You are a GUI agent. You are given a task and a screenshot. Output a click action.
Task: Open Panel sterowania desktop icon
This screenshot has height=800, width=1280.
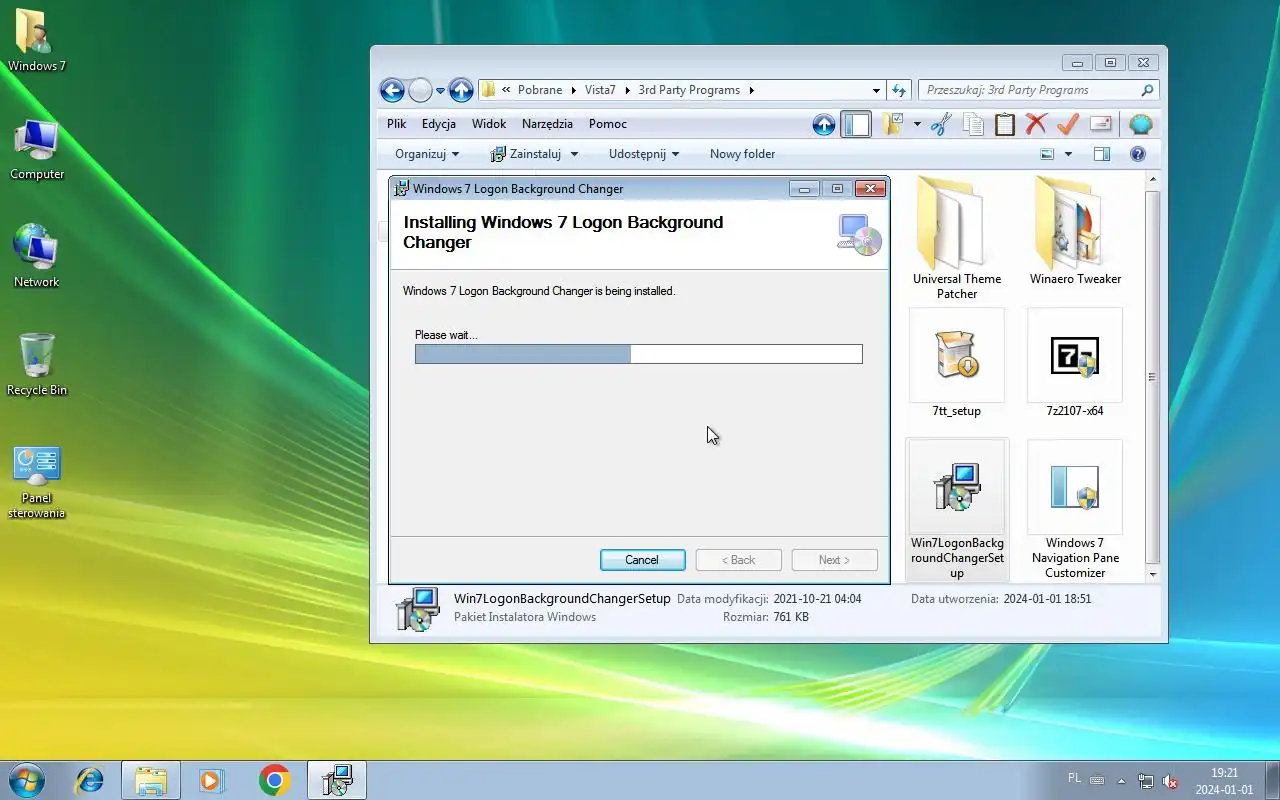click(x=36, y=483)
